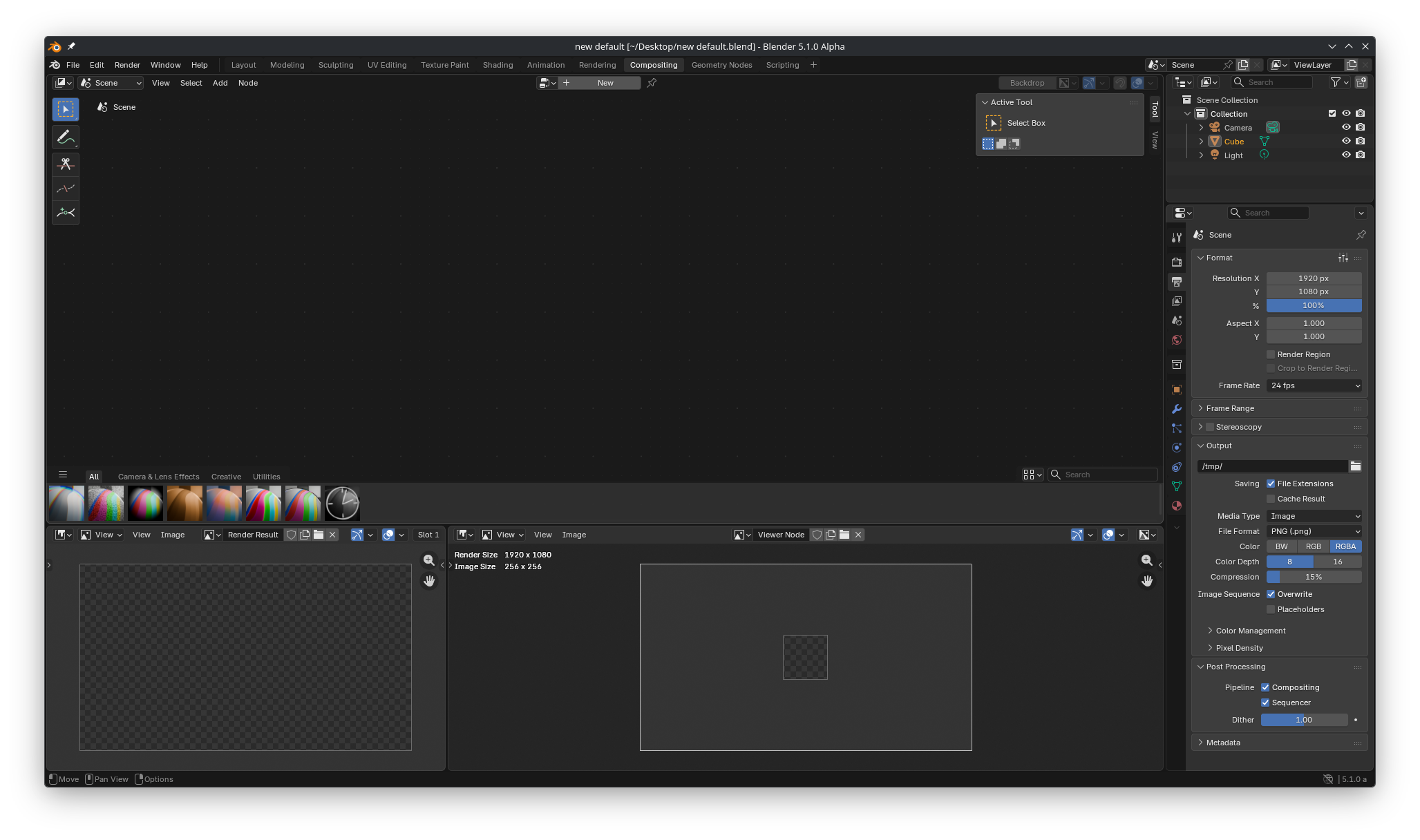Open the Material properties tab icon
The width and height of the screenshot is (1420, 840).
[1177, 506]
